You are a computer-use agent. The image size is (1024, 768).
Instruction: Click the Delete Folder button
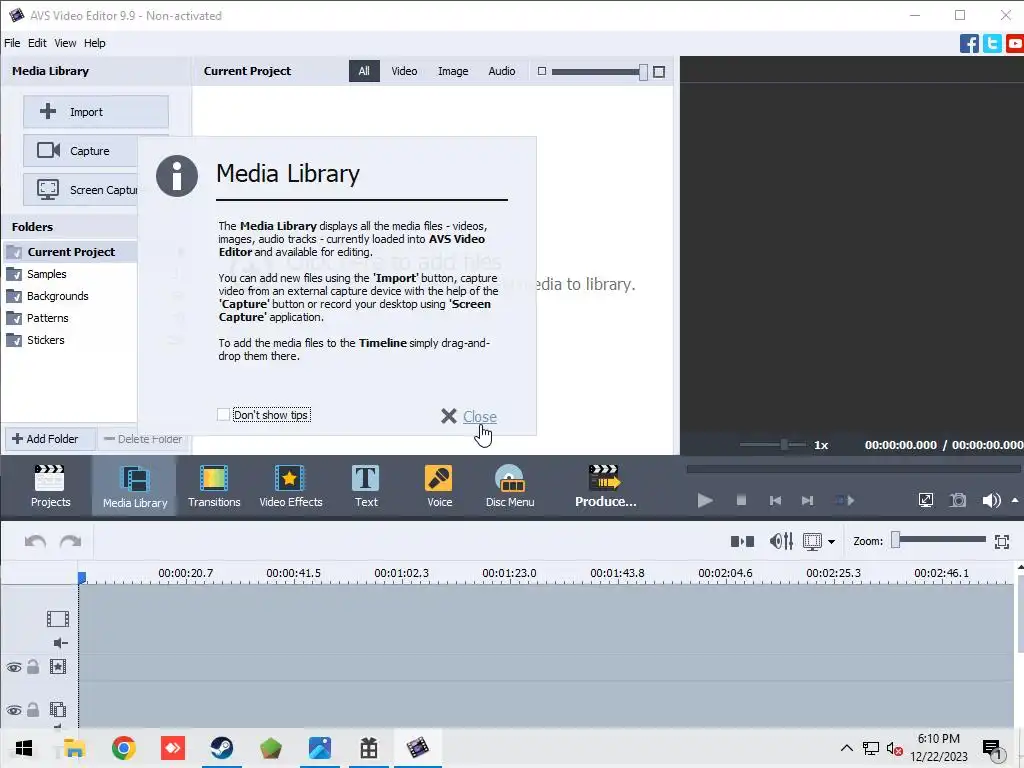click(143, 439)
